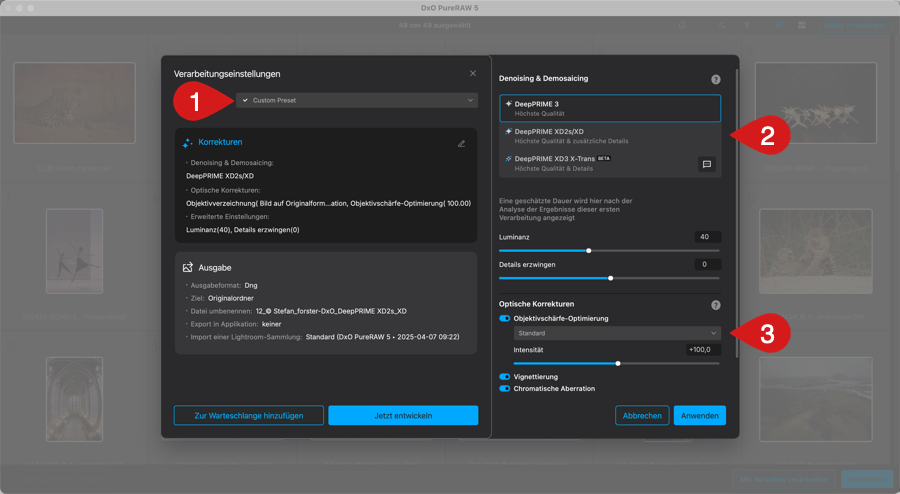Toggle the Vignettierung switch
This screenshot has height=494, width=900.
pos(505,377)
